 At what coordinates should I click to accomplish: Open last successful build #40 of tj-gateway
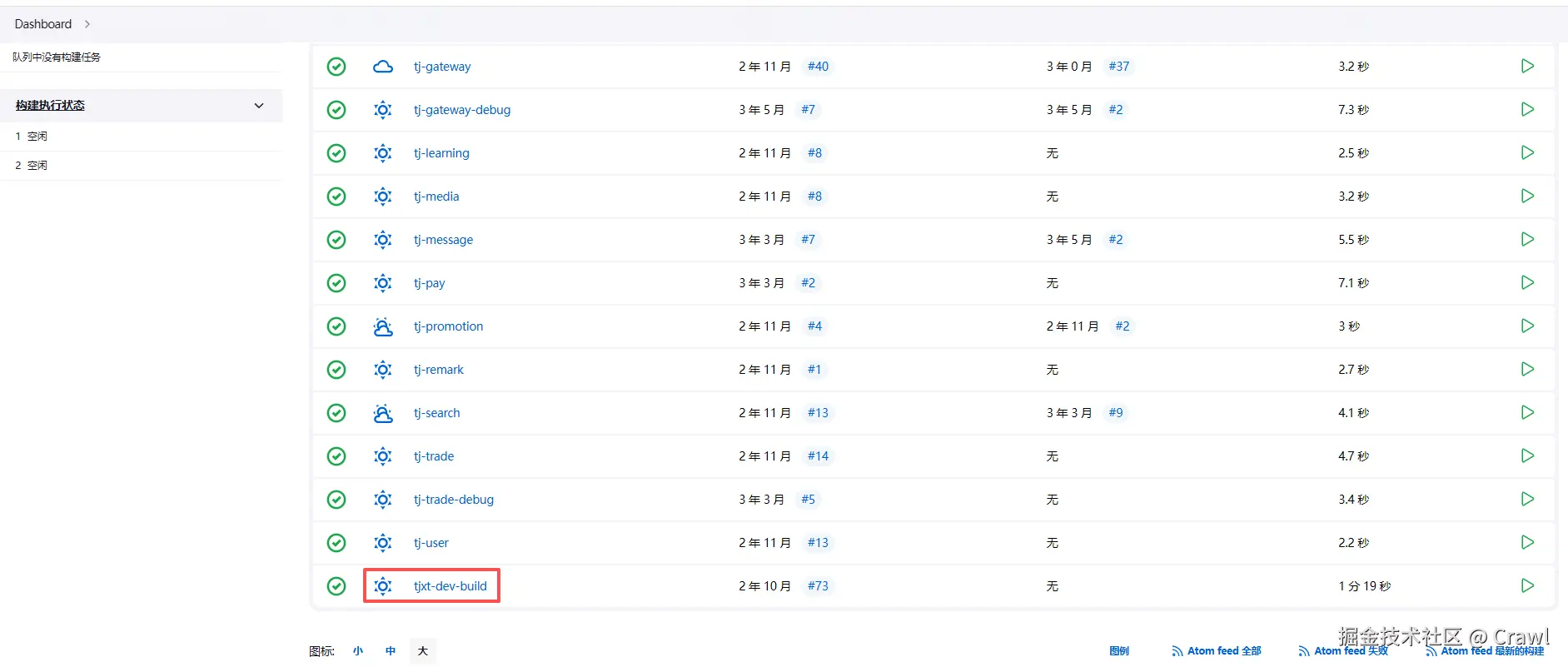coord(818,67)
